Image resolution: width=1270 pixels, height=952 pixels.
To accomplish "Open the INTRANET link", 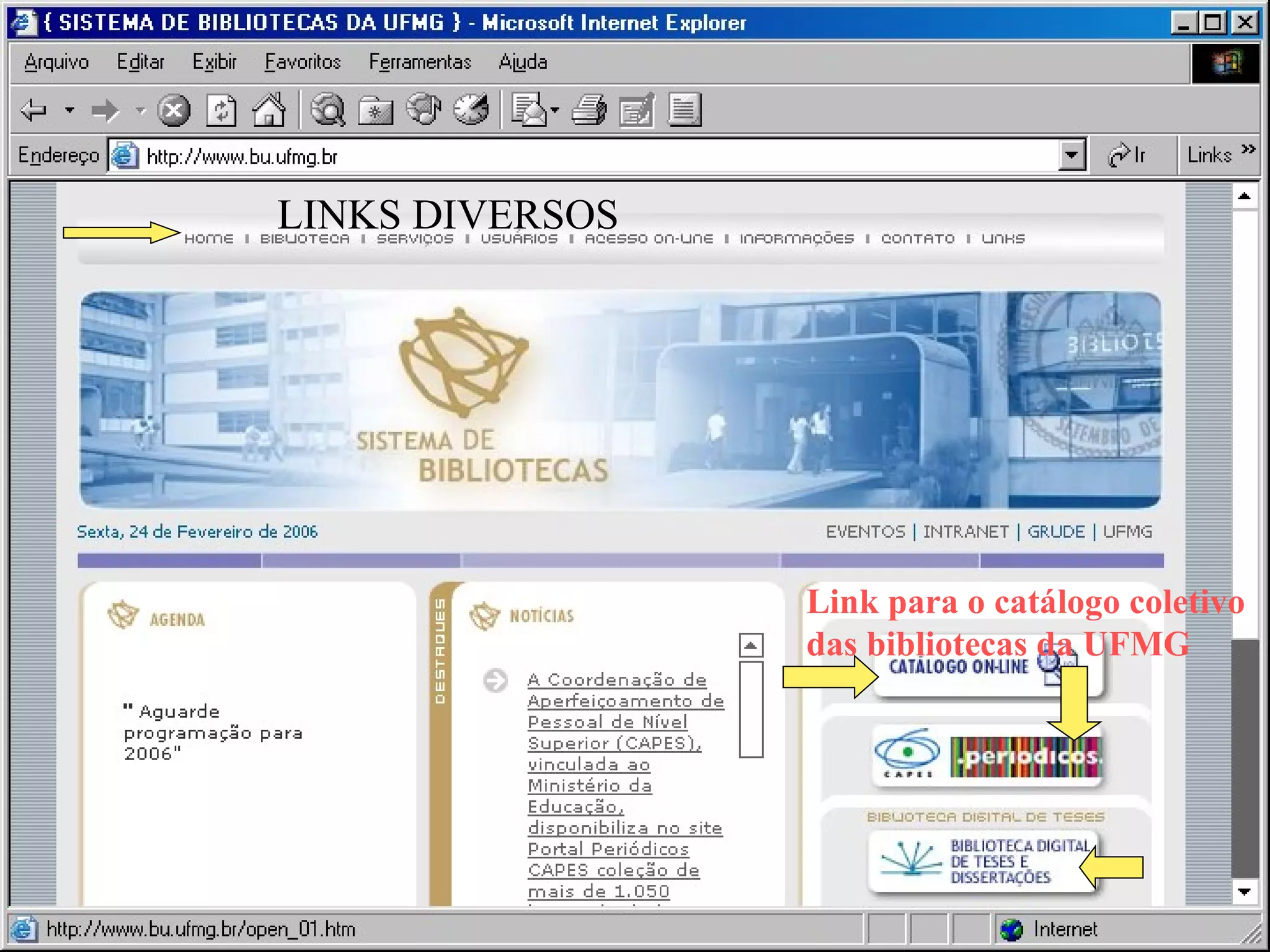I will (966, 532).
